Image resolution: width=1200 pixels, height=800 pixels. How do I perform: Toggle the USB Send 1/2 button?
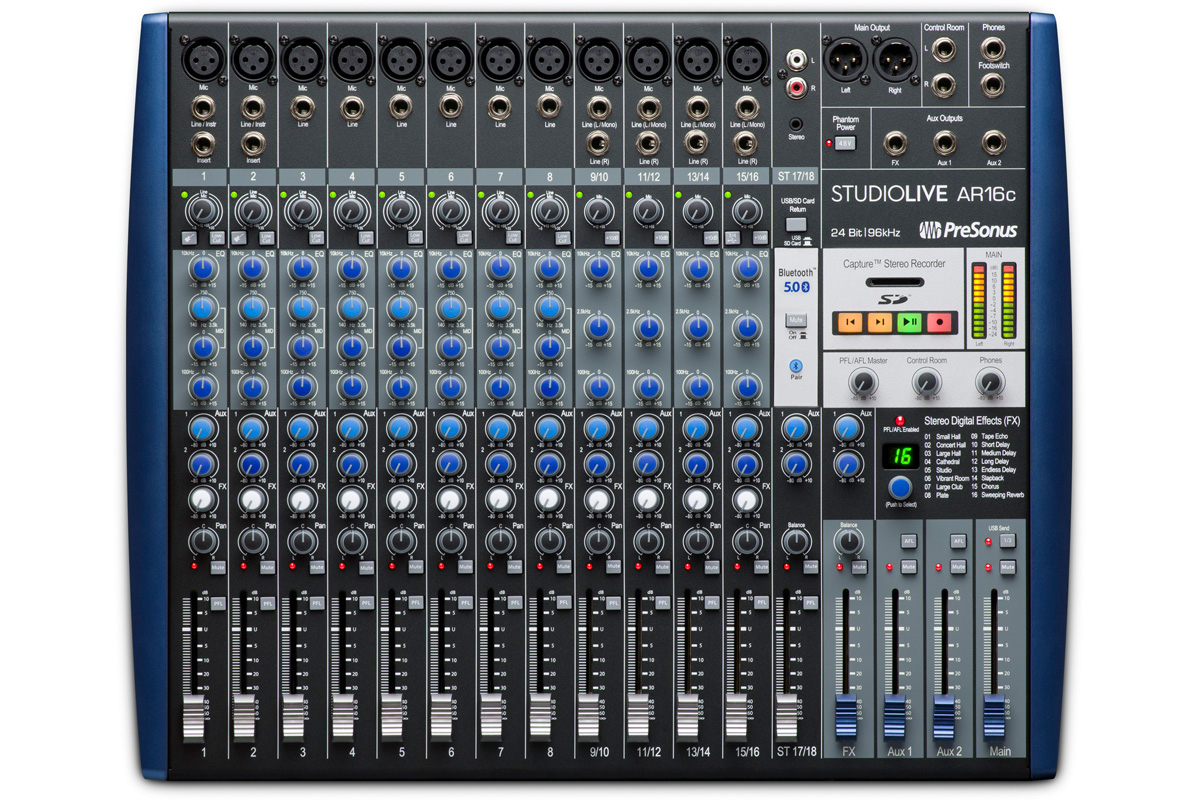(x=1008, y=541)
